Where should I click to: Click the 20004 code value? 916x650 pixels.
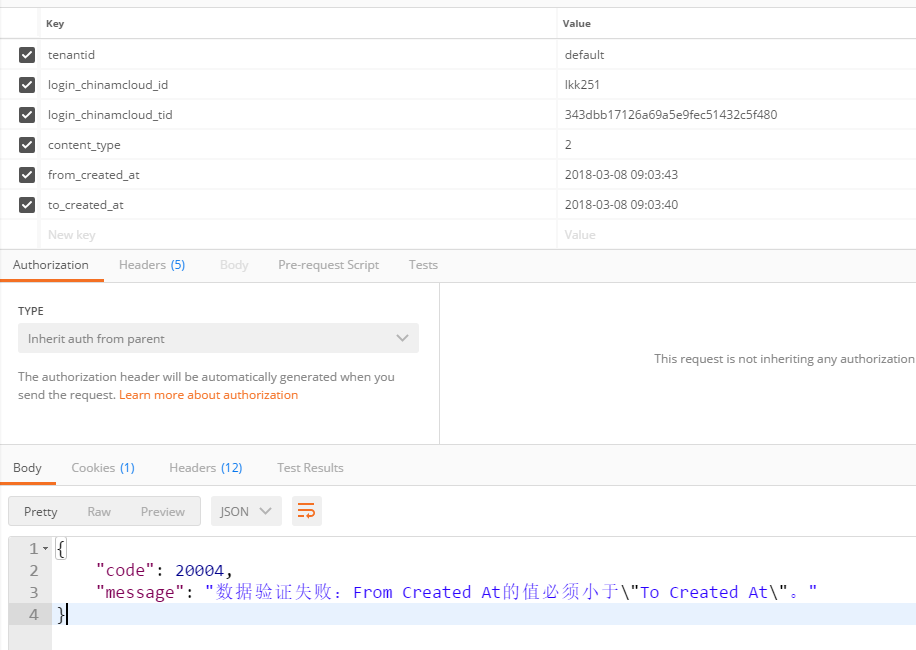pos(199,571)
